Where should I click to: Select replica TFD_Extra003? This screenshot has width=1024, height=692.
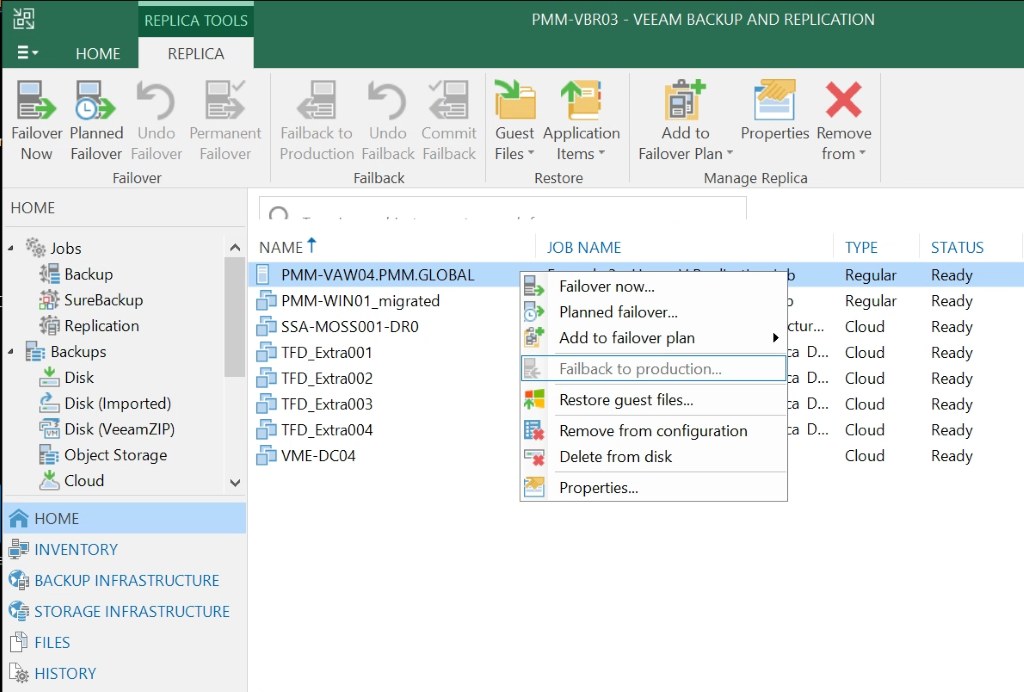pos(327,404)
